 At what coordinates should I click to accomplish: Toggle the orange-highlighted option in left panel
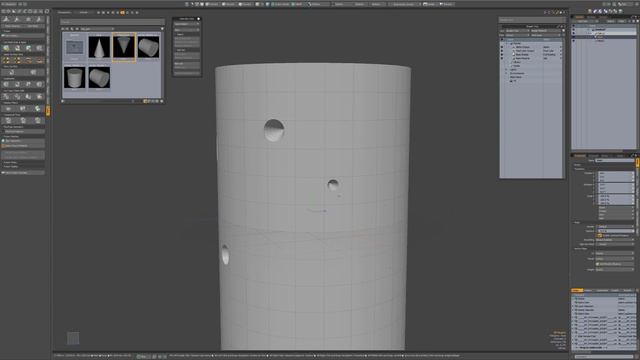click(x=23, y=145)
